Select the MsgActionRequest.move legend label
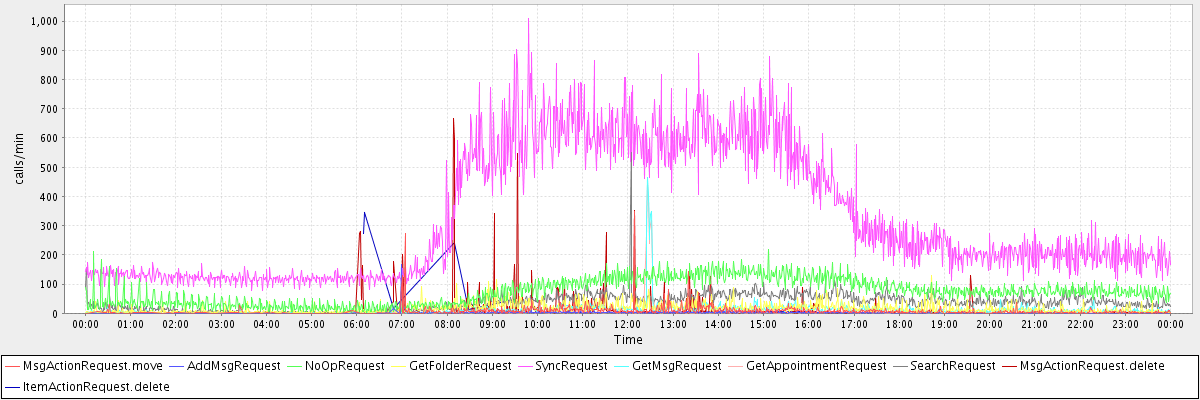 pos(92,366)
